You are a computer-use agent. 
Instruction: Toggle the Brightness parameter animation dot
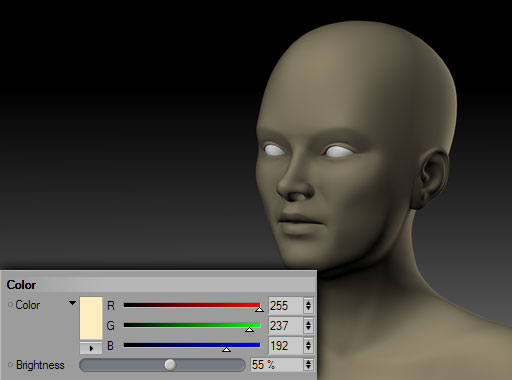10,365
